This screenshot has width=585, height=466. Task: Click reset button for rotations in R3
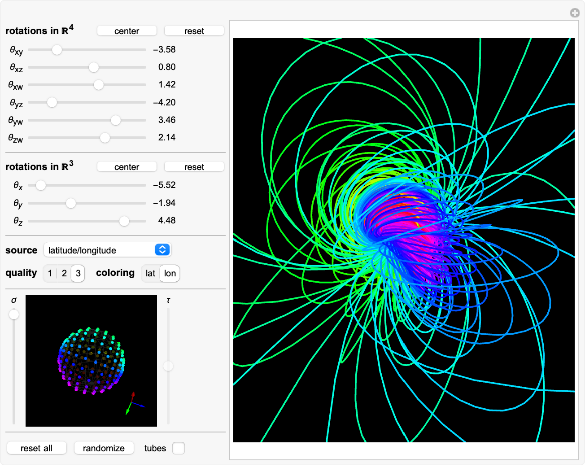tap(194, 167)
